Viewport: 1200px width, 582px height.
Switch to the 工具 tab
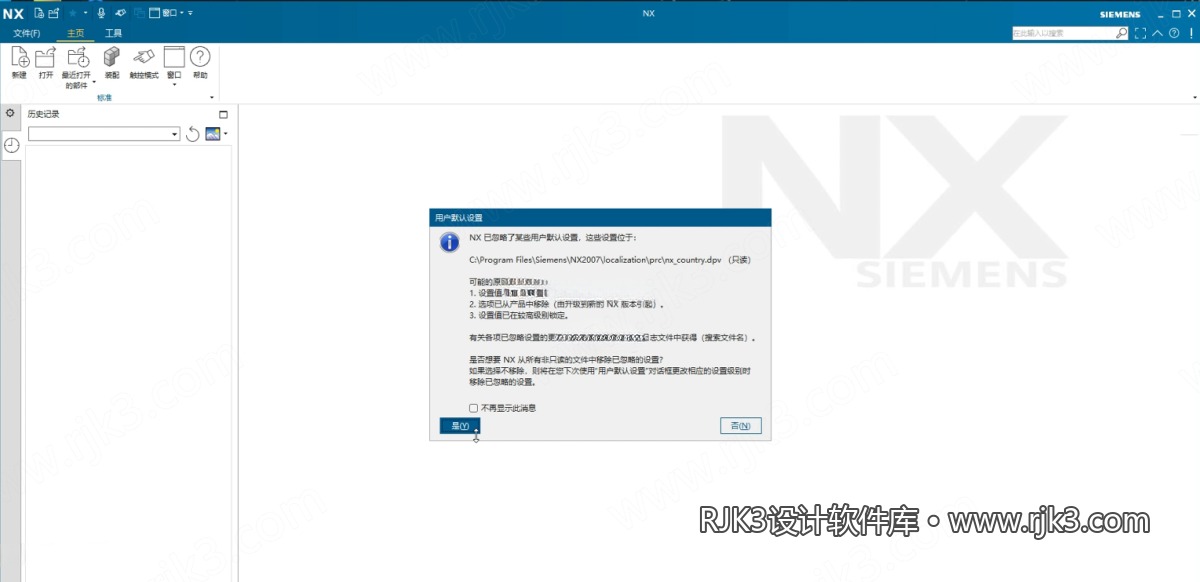(113, 33)
